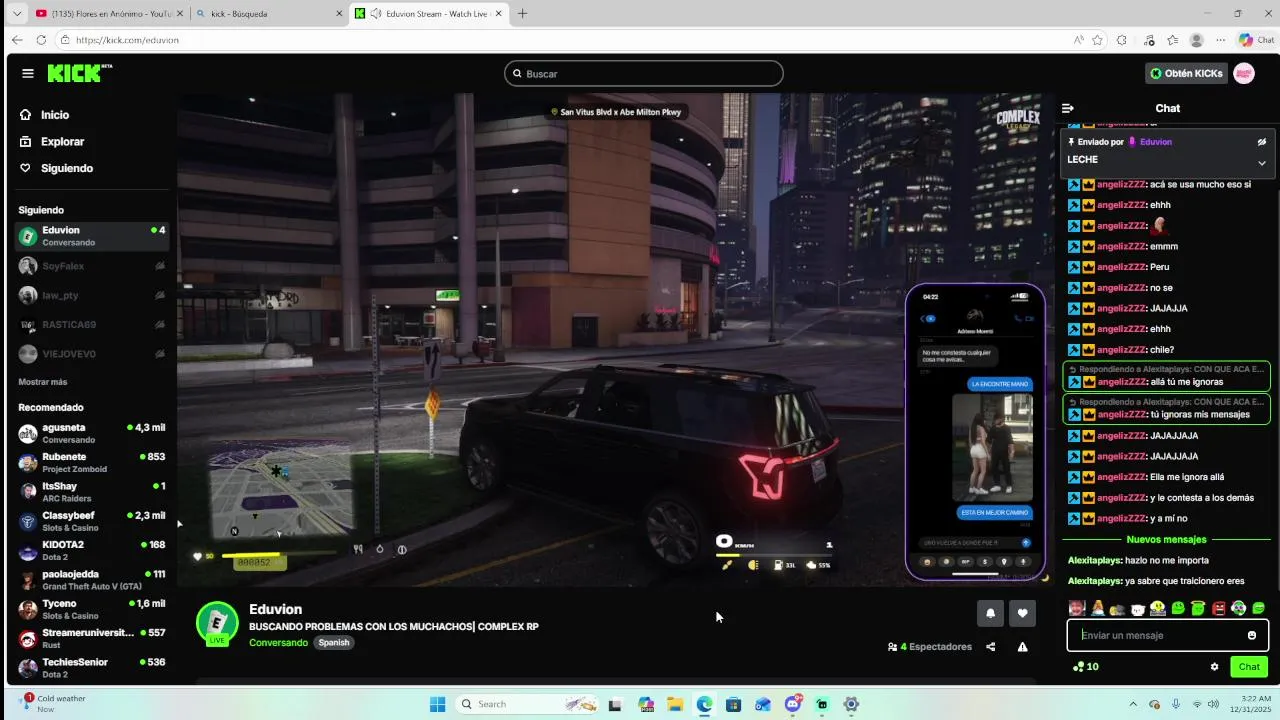The height and width of the screenshot is (720, 1280).
Task: Insert the green halo emote
Action: click(1198, 608)
